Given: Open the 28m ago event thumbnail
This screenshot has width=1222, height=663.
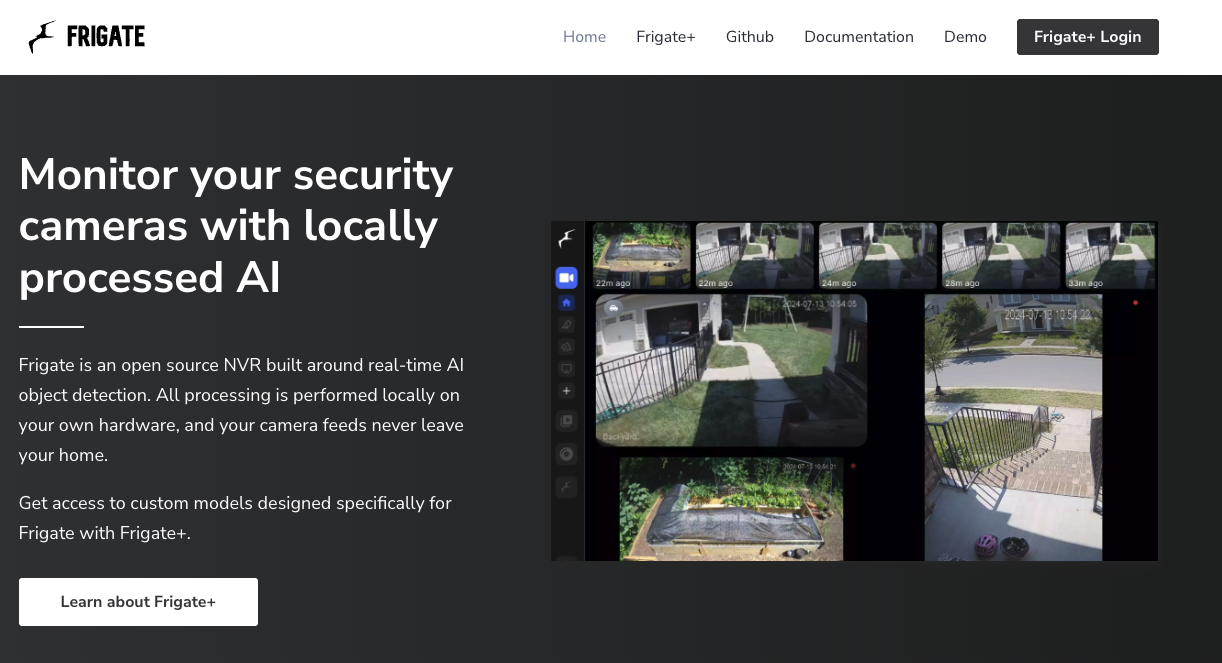Looking at the screenshot, I should (x=1001, y=256).
